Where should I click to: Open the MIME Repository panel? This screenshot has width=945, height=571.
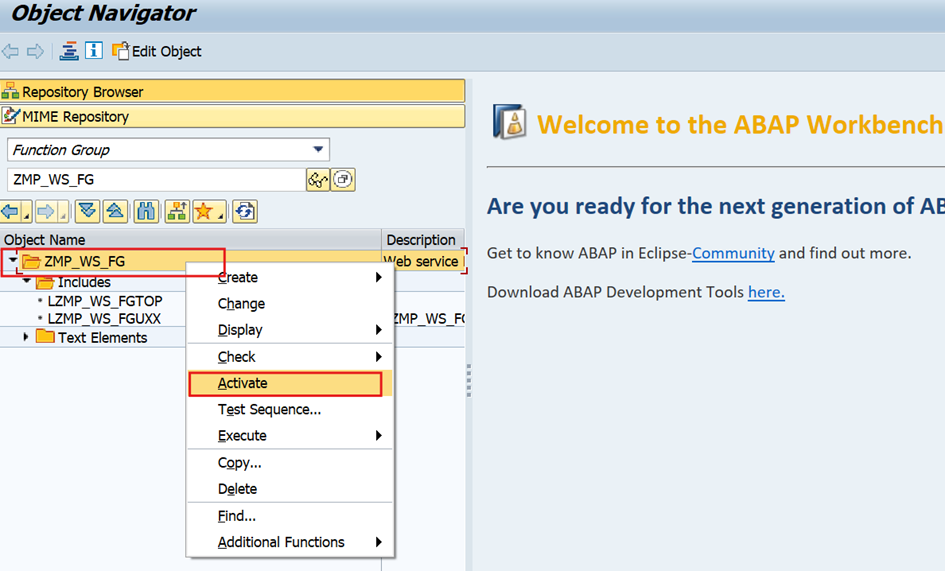click(x=233, y=116)
